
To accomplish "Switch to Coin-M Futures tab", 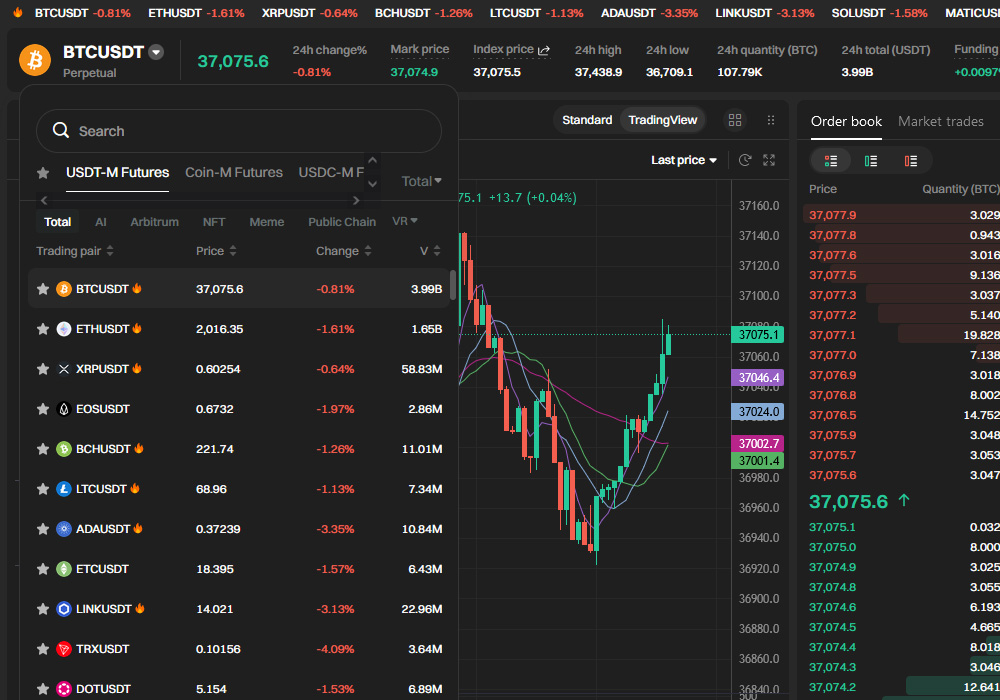I will pos(234,172).
